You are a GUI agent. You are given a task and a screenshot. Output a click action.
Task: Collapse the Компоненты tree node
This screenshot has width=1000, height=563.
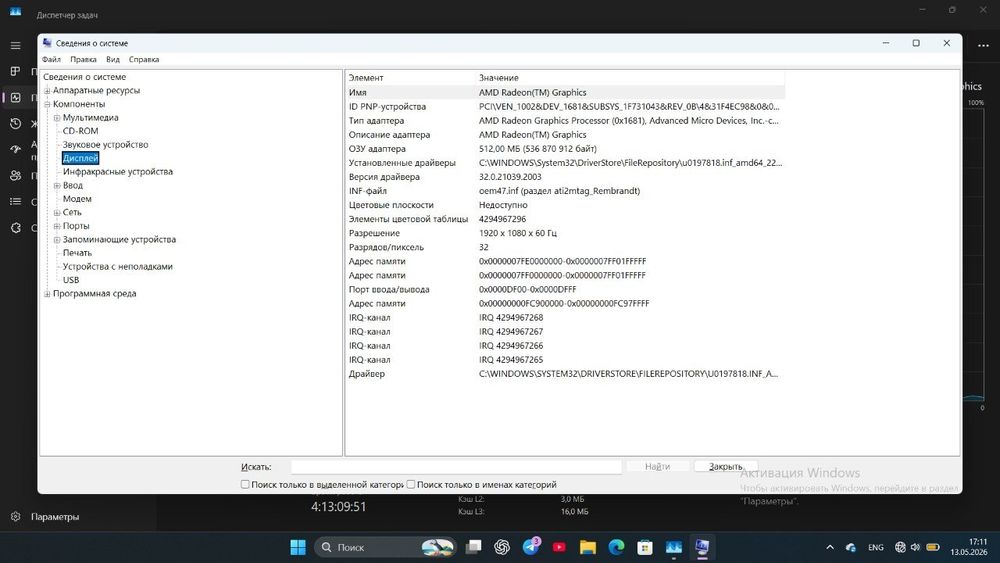coord(47,104)
